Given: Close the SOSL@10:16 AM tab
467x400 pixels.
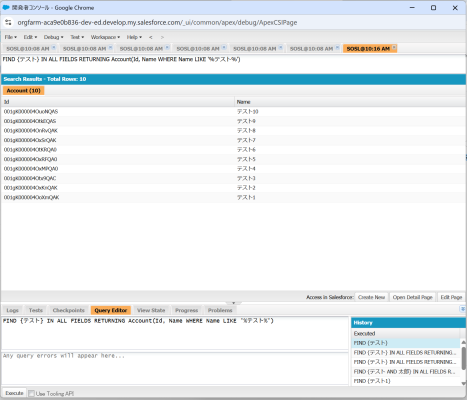Looking at the screenshot, I should coord(394,47).
